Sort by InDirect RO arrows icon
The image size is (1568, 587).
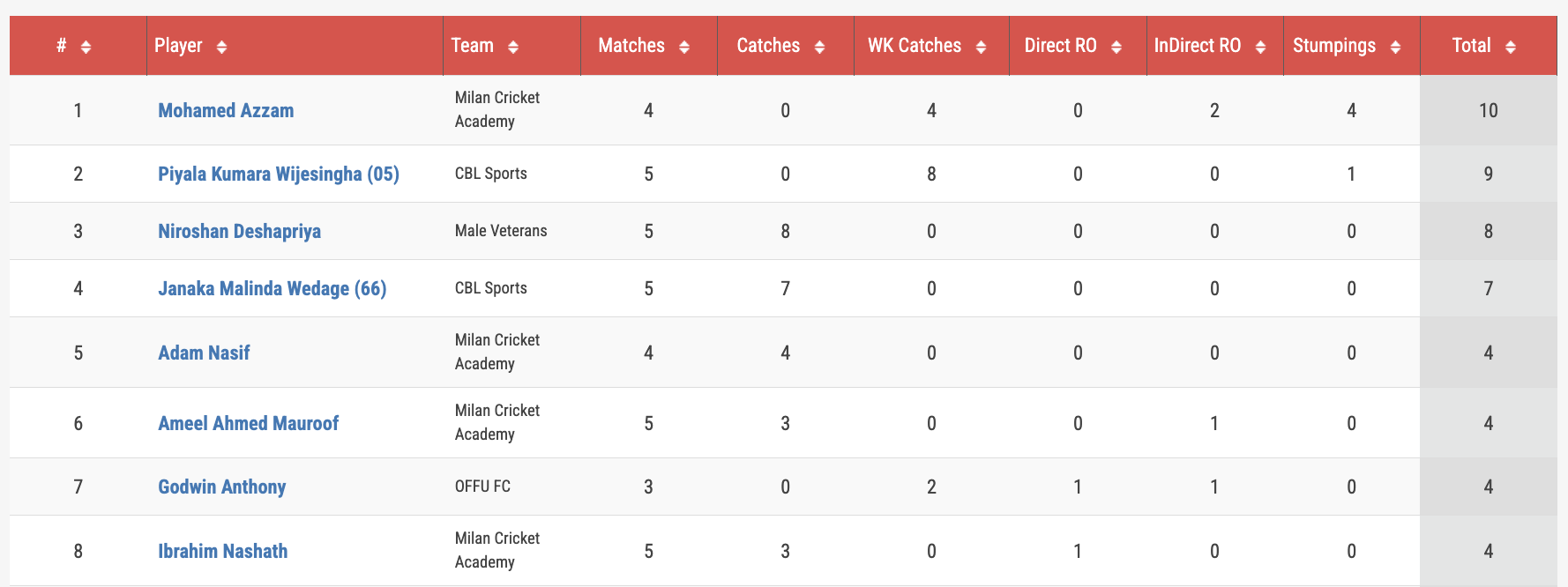pyautogui.click(x=1260, y=47)
